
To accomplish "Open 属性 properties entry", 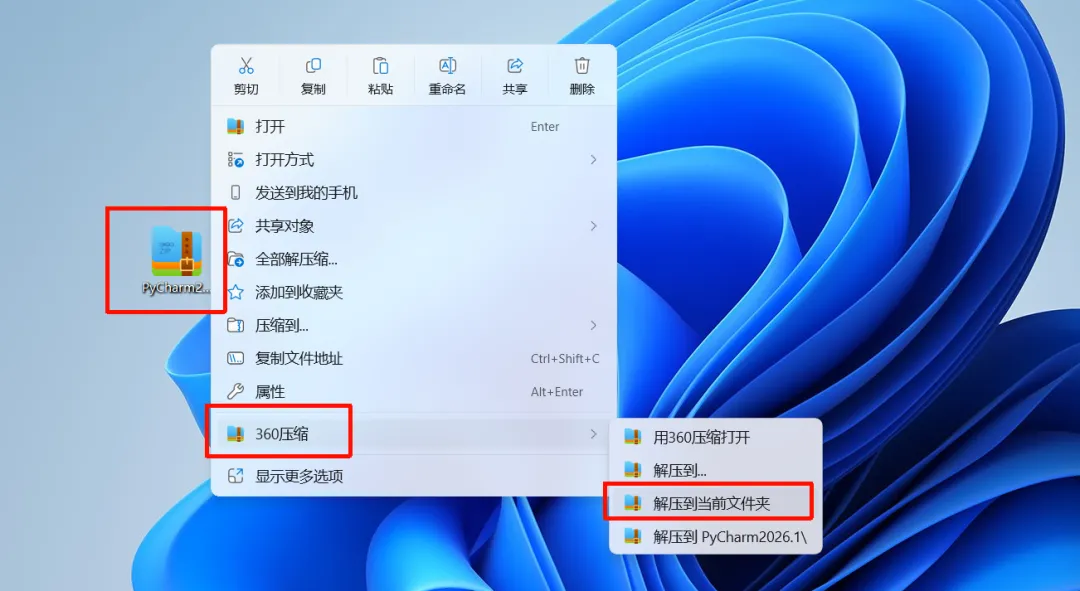I will (413, 391).
